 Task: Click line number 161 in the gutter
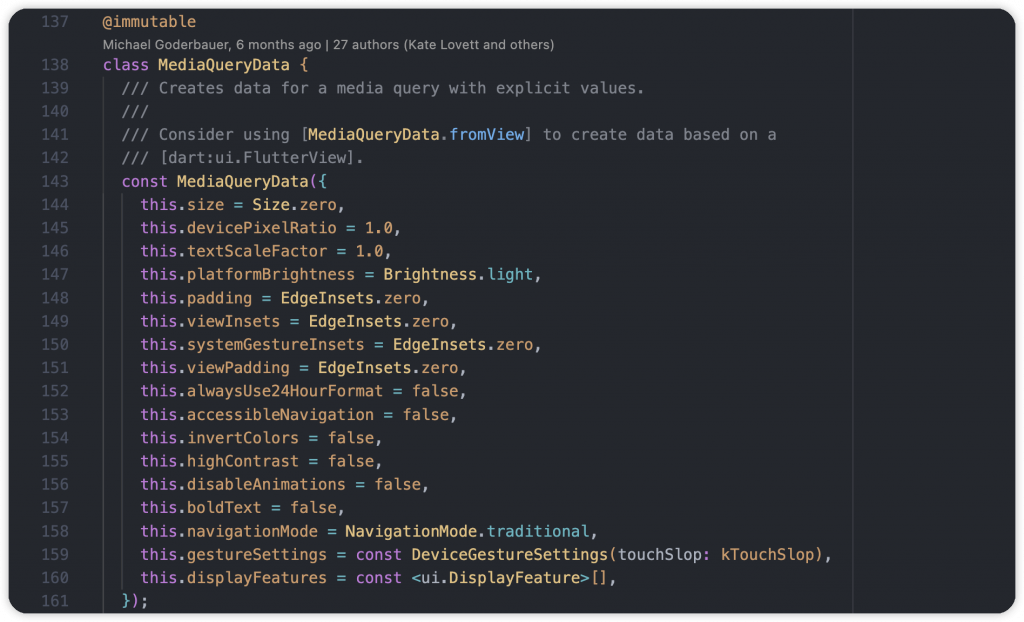pyautogui.click(x=55, y=601)
